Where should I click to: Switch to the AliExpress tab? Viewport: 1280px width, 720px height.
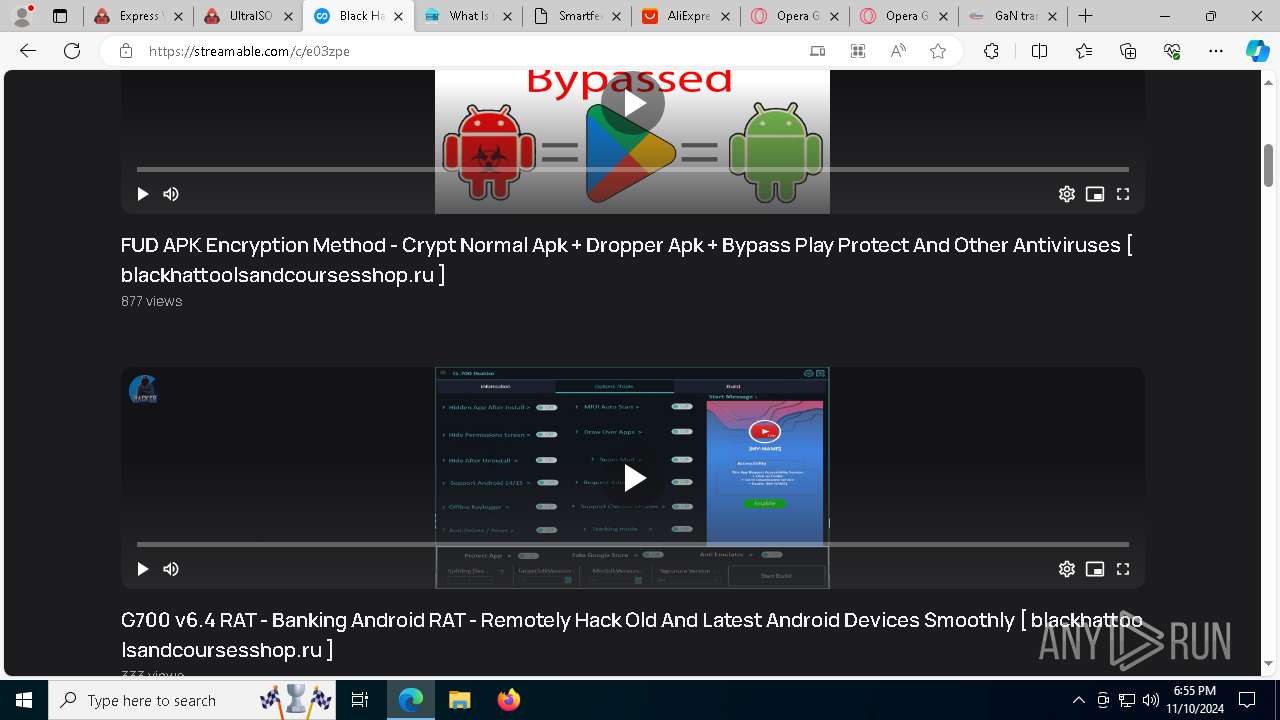[x=687, y=16]
